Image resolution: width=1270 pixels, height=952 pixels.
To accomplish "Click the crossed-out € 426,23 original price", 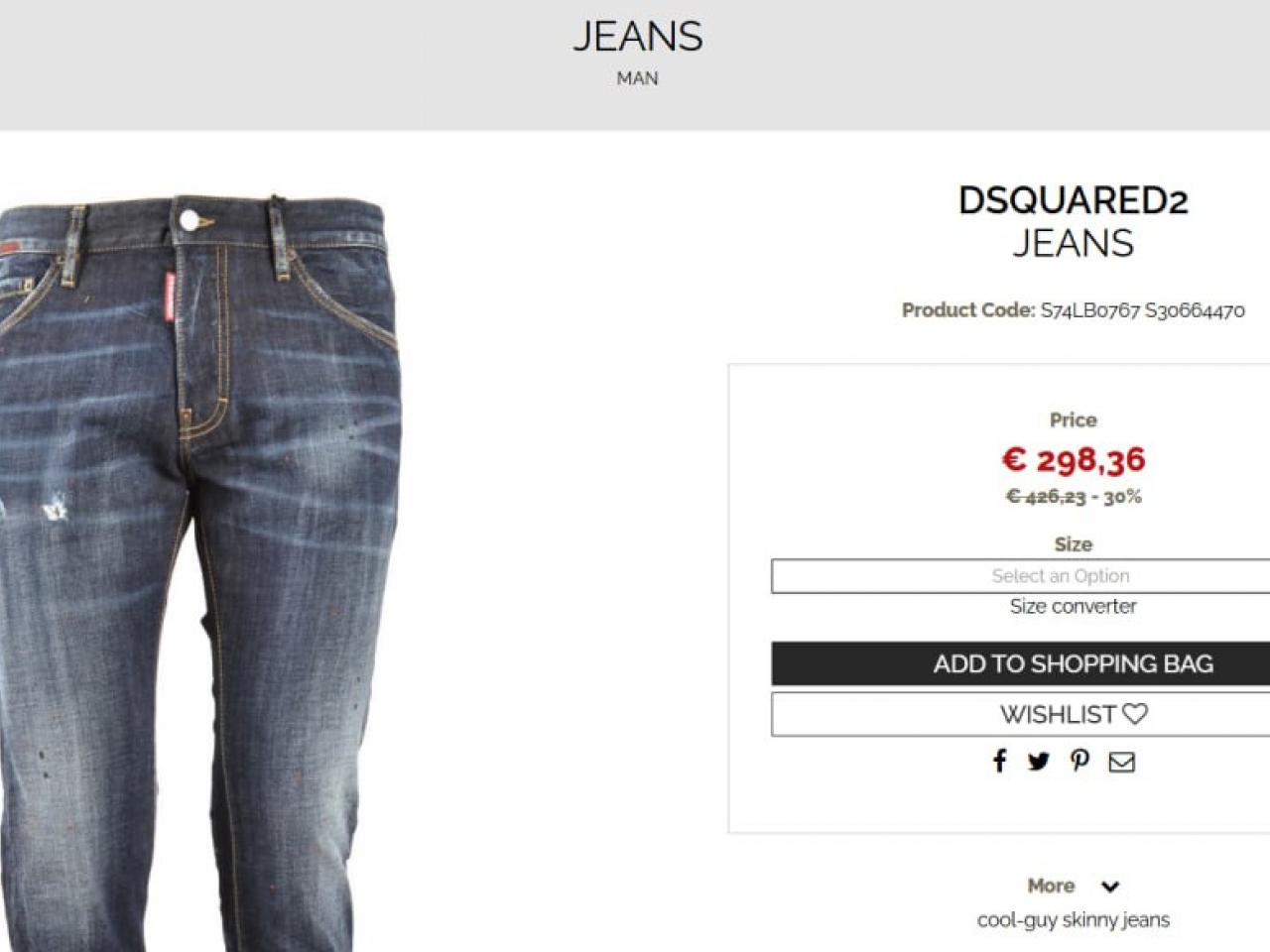I will click(1046, 496).
